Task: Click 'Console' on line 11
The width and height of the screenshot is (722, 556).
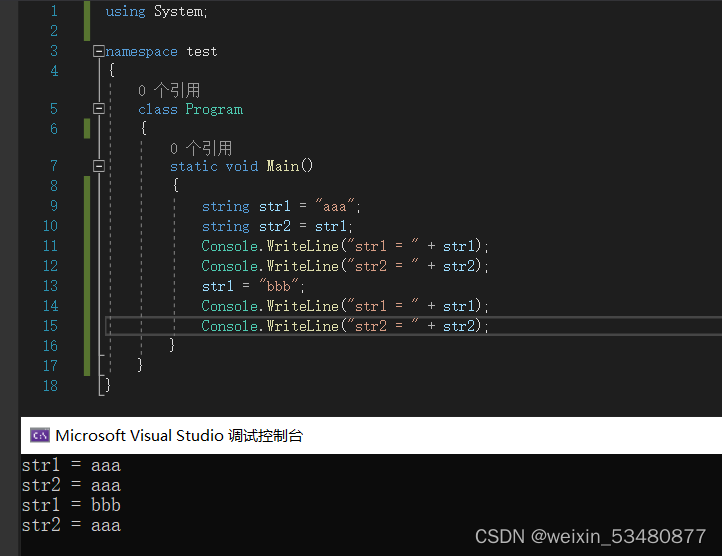Action: [x=229, y=246]
